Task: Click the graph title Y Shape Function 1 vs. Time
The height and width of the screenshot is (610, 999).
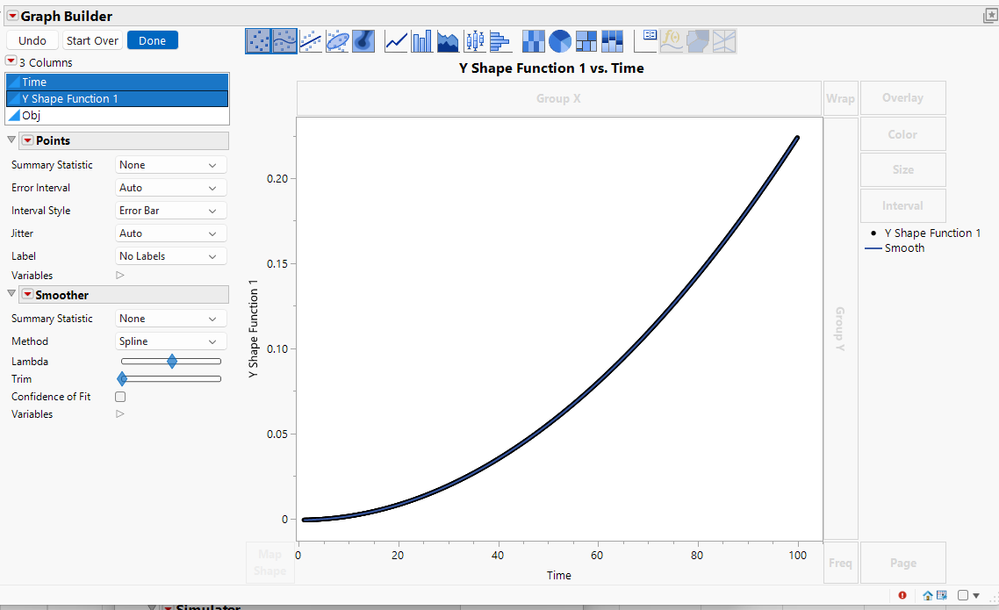Action: pos(551,68)
